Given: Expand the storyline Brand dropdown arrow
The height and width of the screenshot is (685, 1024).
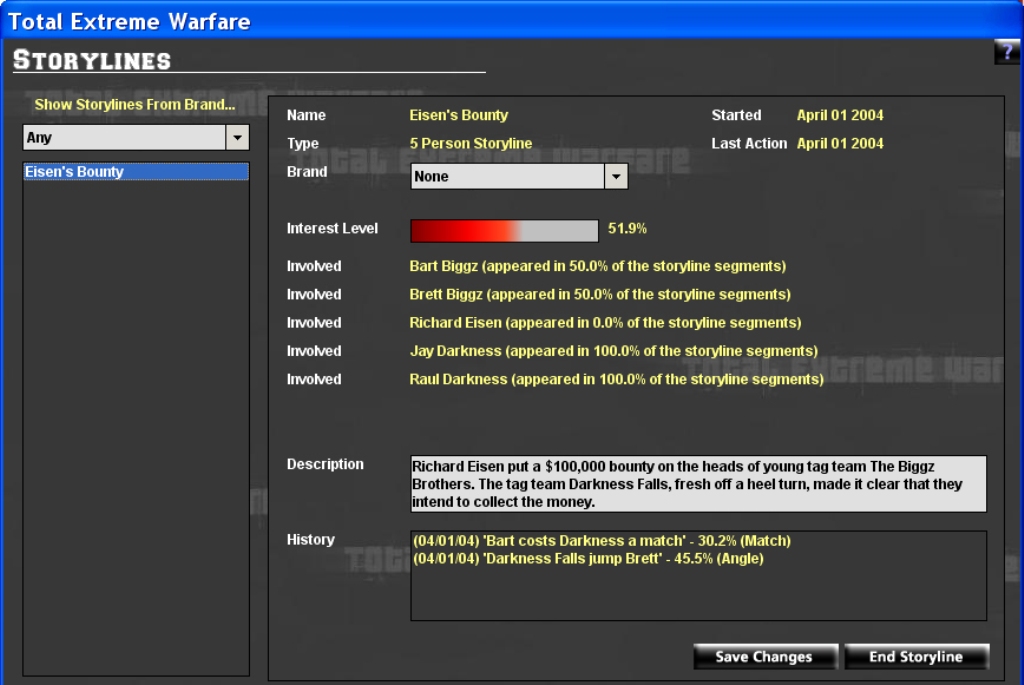Looking at the screenshot, I should pos(616,177).
